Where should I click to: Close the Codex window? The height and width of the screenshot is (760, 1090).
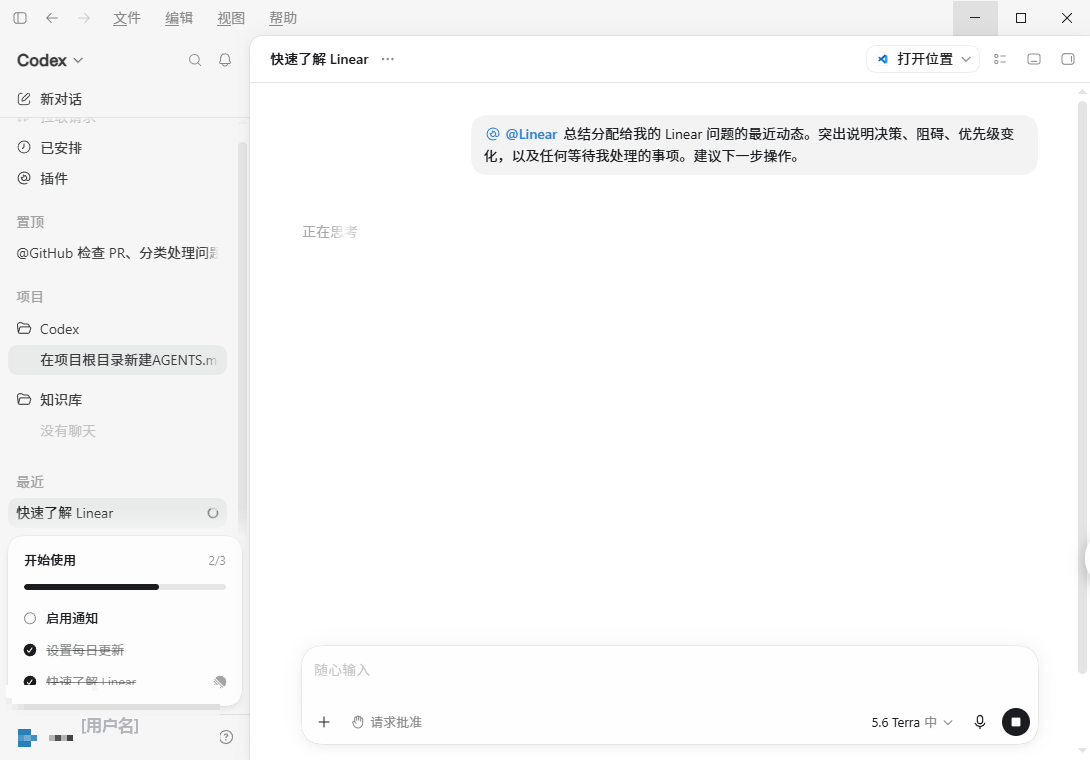pos(1066,18)
